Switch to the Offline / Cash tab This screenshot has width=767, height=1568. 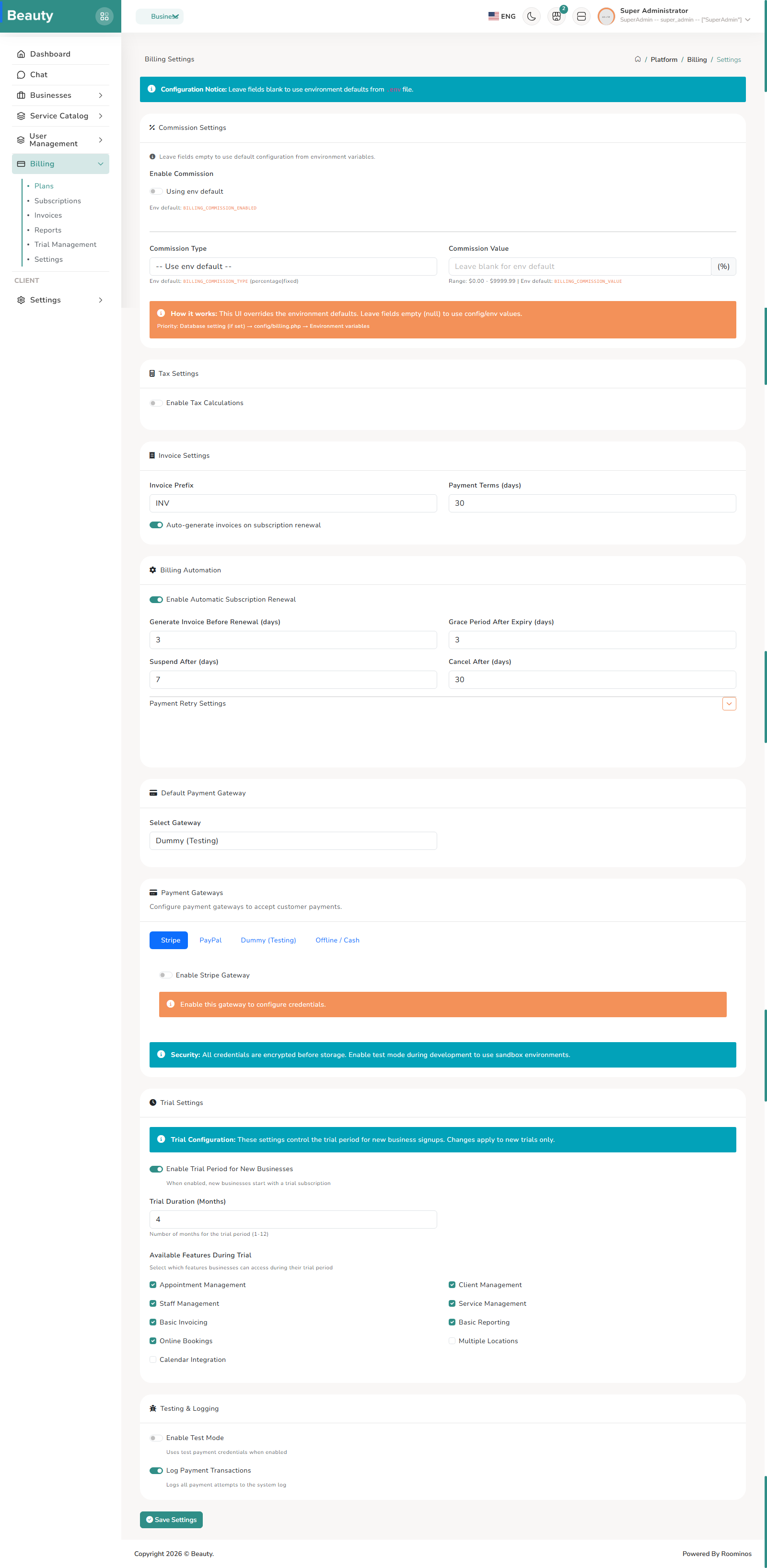tap(337, 941)
